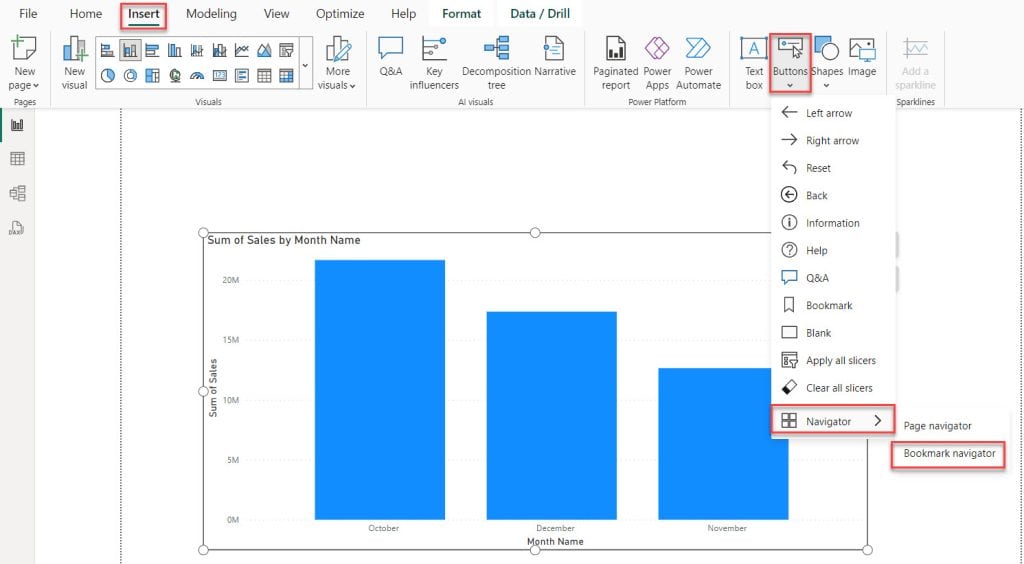Open Model view in left sidebar
Viewport: 1024px width, 564px height.
tap(18, 193)
